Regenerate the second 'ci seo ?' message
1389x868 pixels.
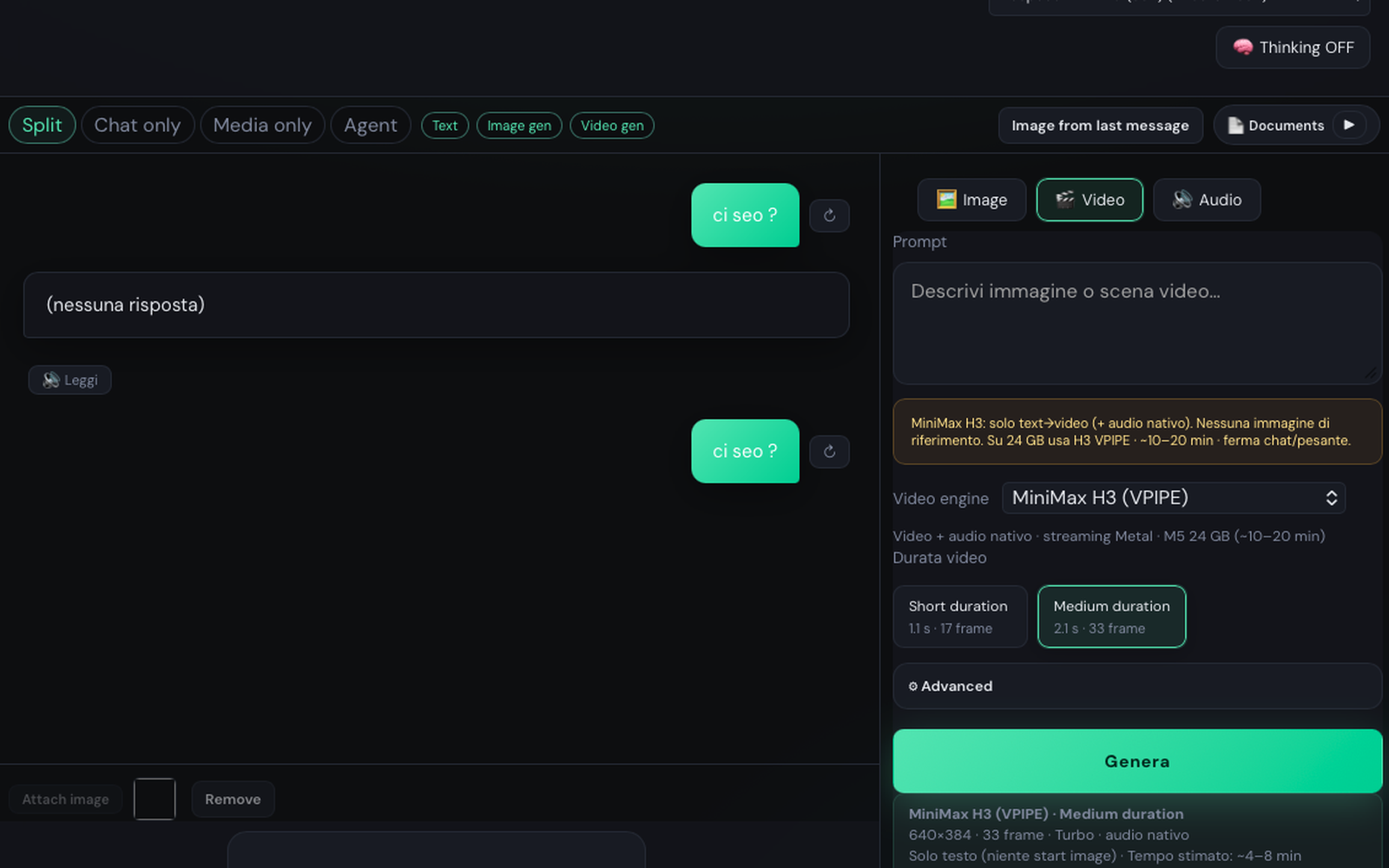click(x=829, y=451)
